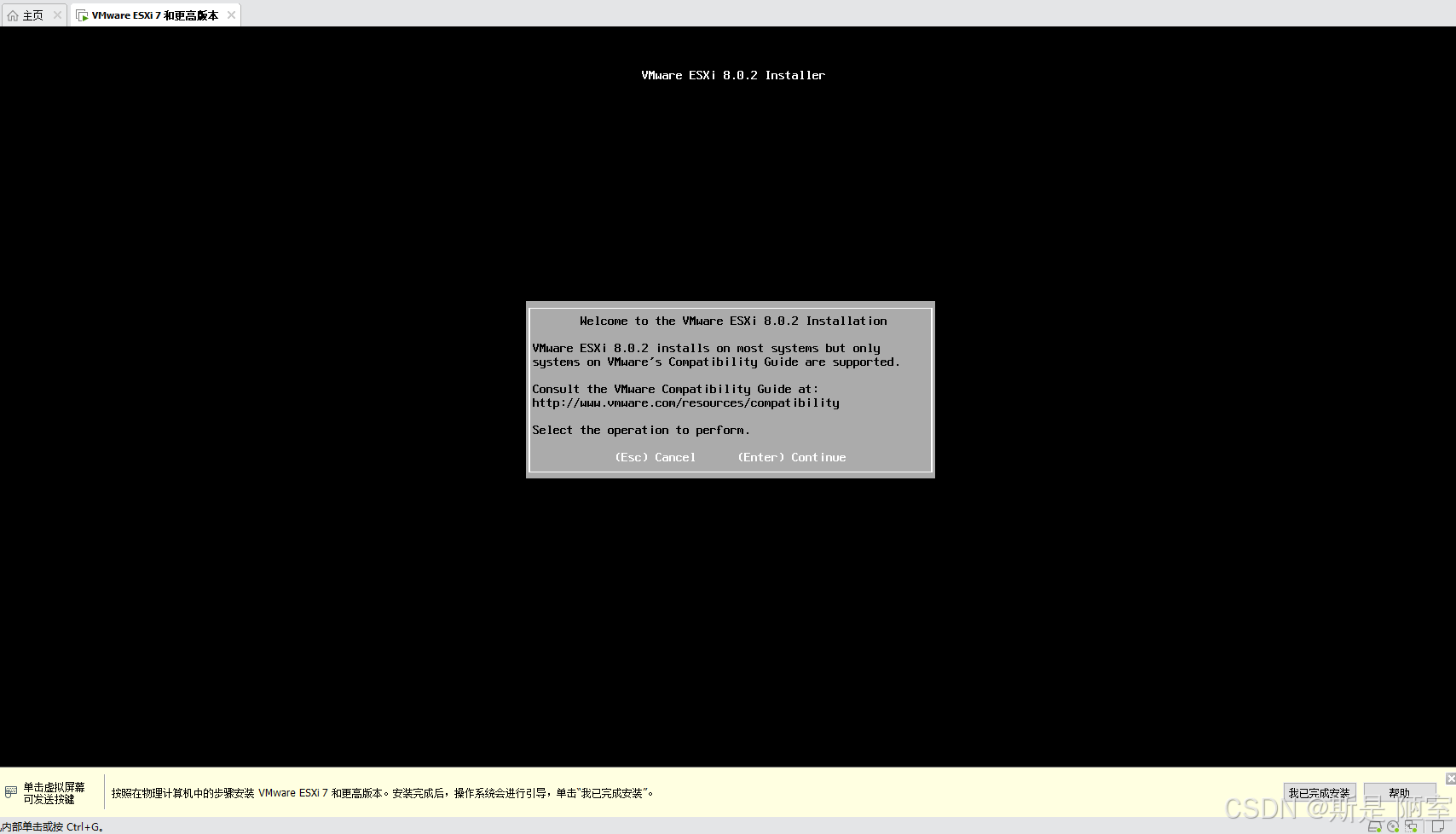Click the Ctrl+G status bar message
The width and height of the screenshot is (1456, 834).
pos(52,827)
